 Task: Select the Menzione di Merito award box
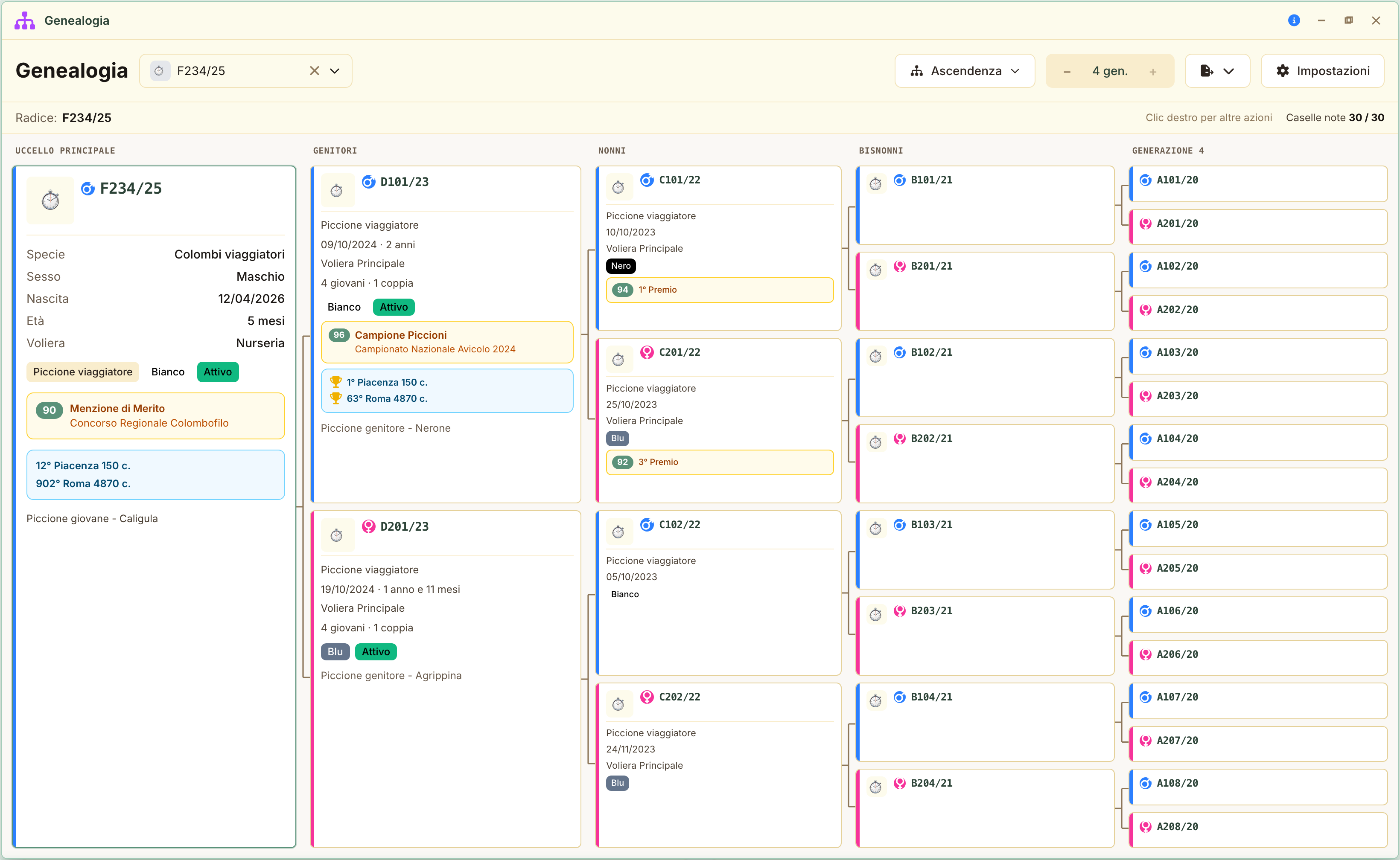155,416
